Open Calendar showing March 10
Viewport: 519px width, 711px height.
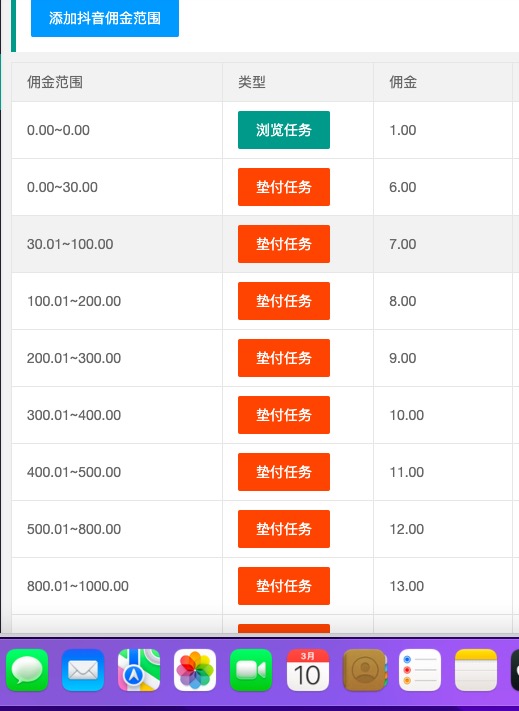(307, 670)
